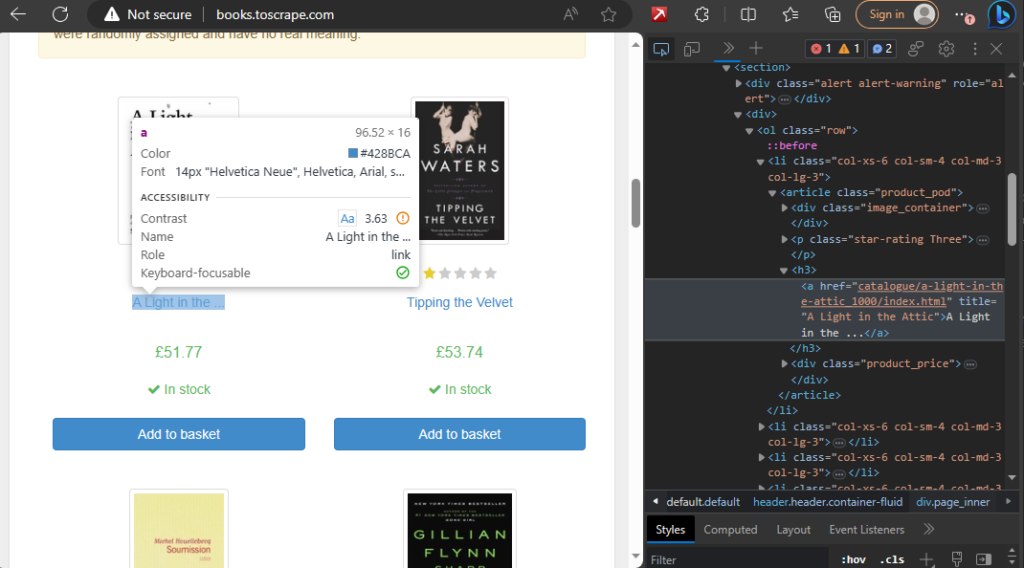The height and width of the screenshot is (568, 1024).
Task: Show the .cls class editor
Action: coord(892,560)
